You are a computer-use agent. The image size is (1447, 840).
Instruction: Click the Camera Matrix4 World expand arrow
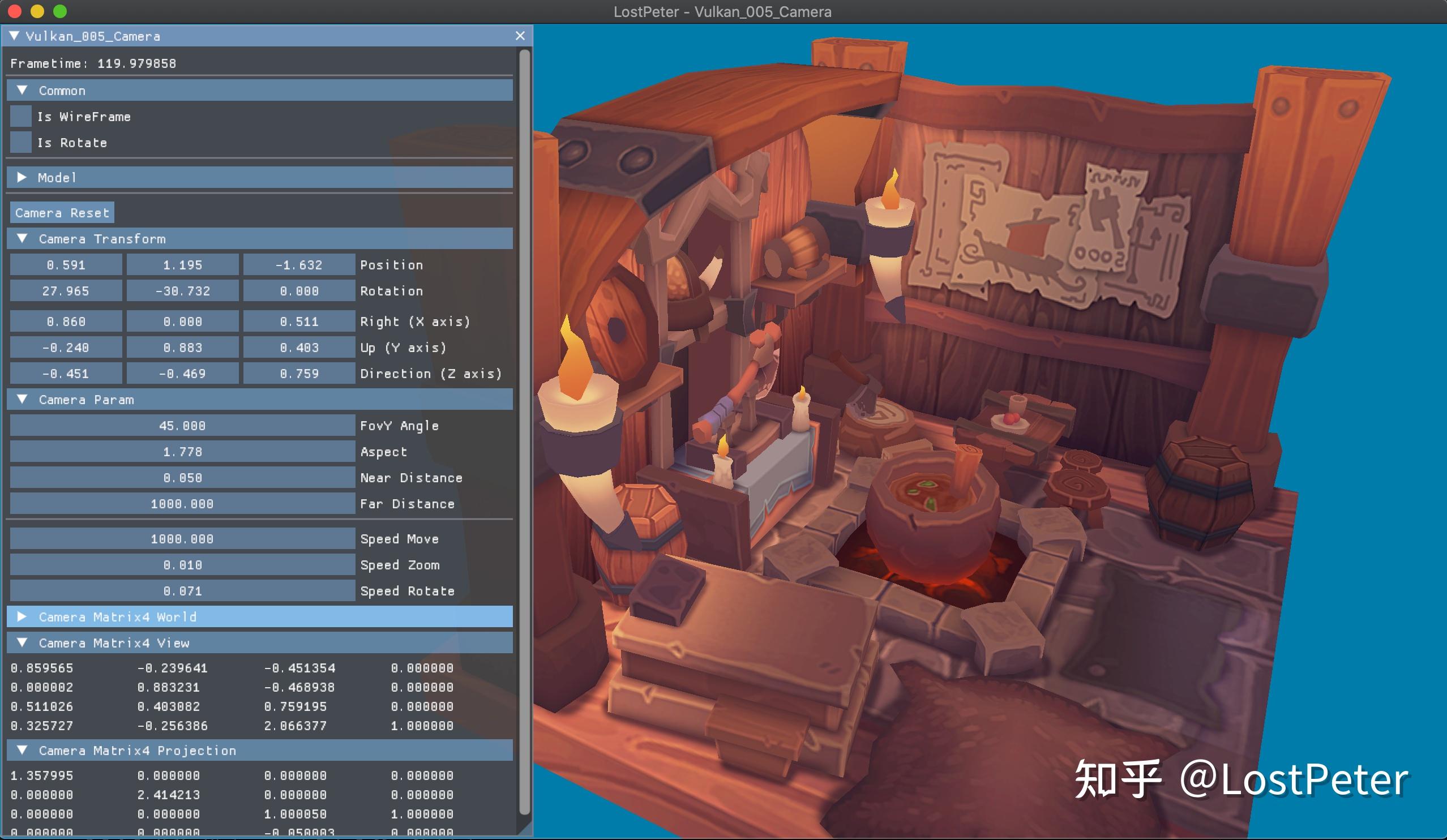click(23, 616)
